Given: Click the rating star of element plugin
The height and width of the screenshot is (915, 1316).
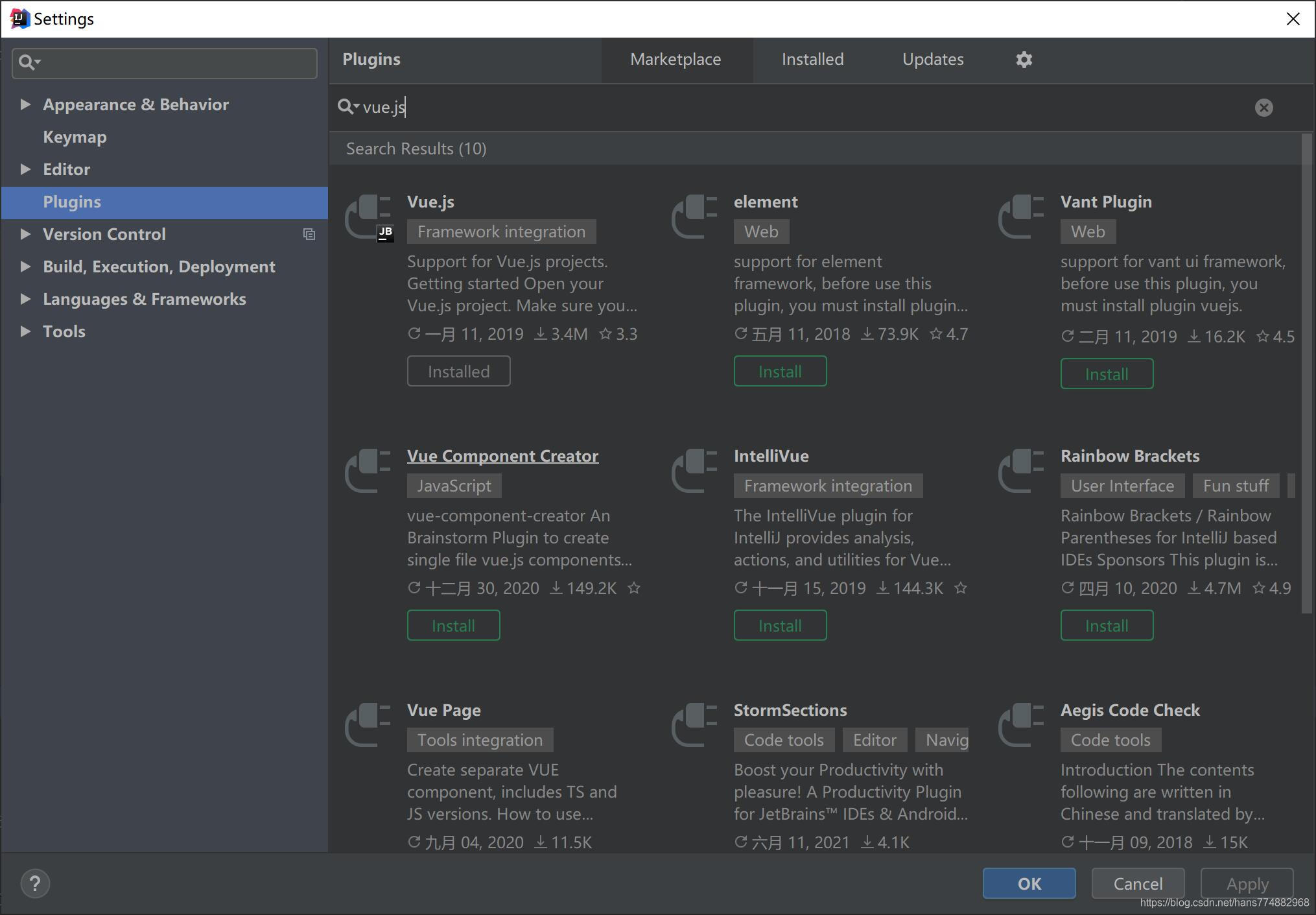Looking at the screenshot, I should (x=935, y=334).
